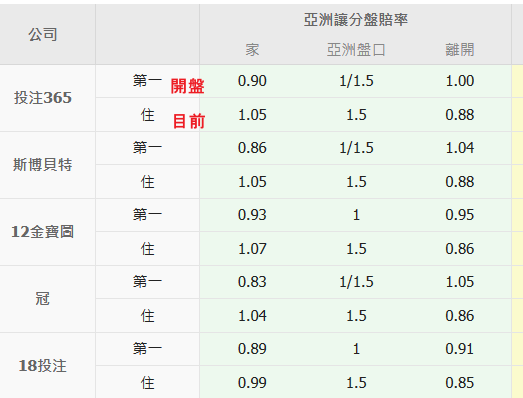523x398 pixels.
Task: Click the 家 sub-column header
Action: coord(252,50)
